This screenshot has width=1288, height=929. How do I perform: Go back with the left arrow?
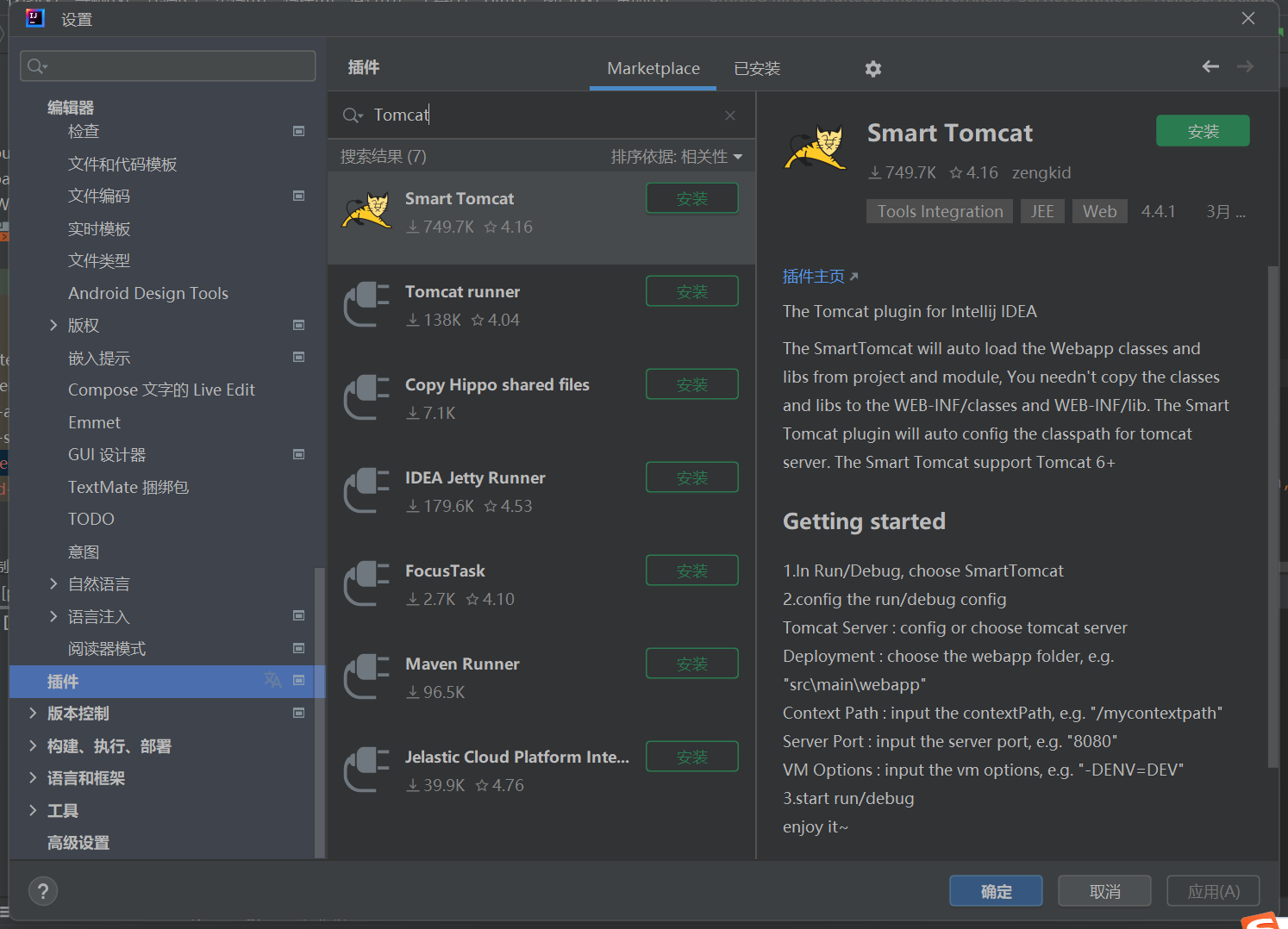tap(1210, 66)
